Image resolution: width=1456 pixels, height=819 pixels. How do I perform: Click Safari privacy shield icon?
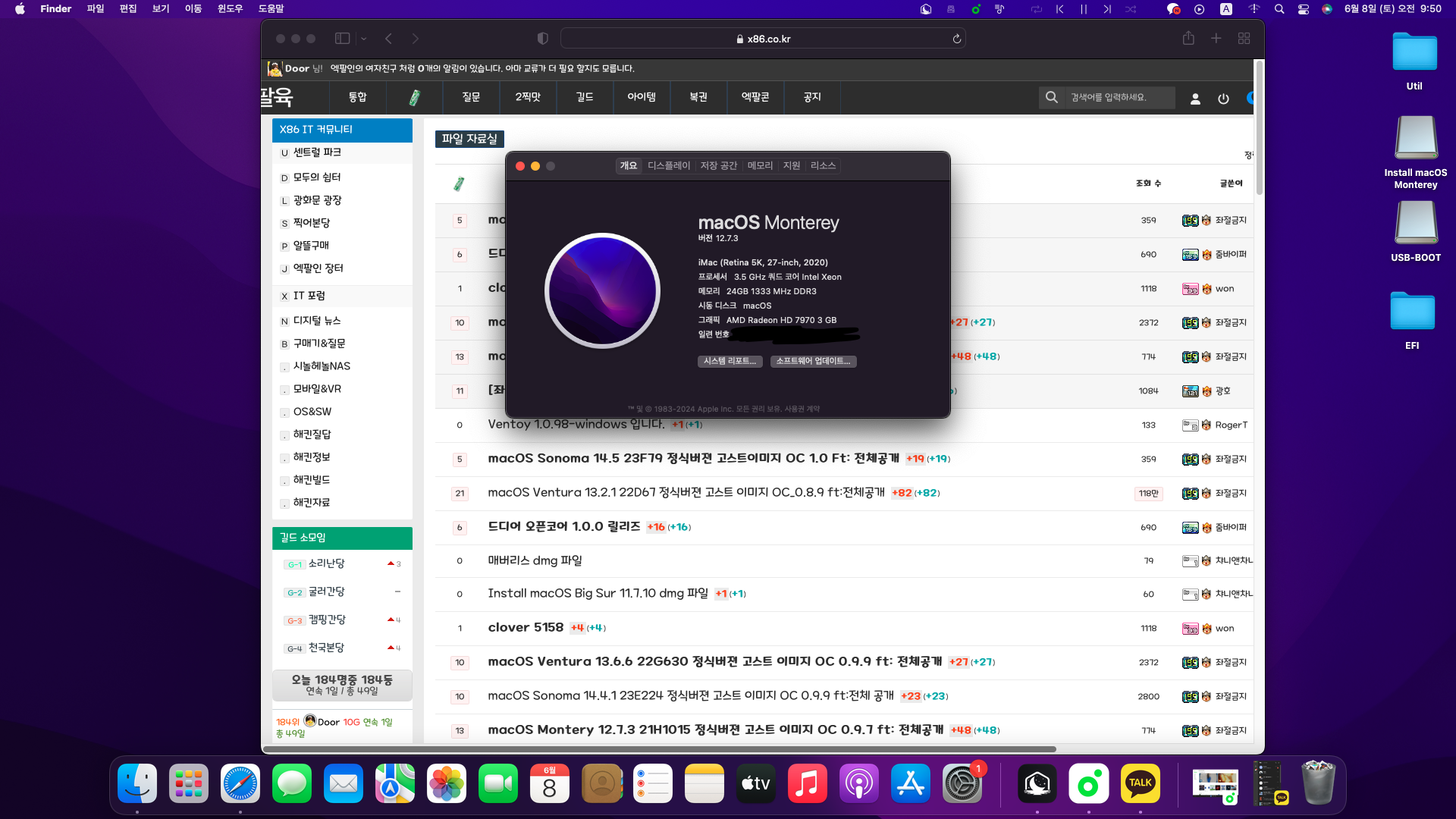[543, 39]
